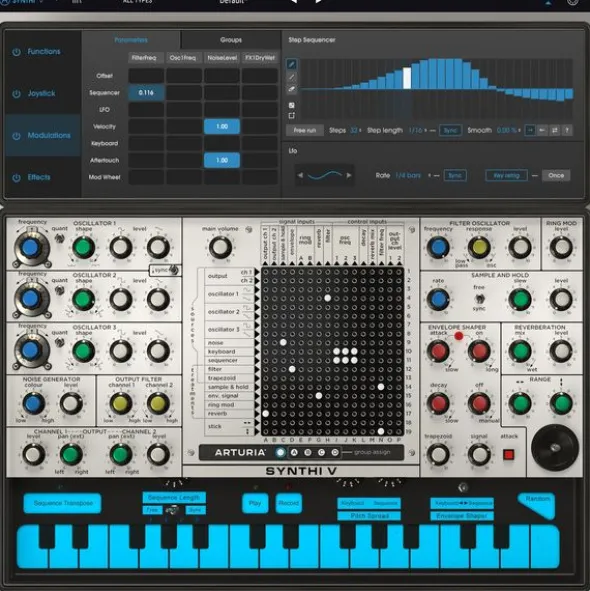Set sequencer direction to random question mark
The width and height of the screenshot is (590, 591).
click(567, 130)
